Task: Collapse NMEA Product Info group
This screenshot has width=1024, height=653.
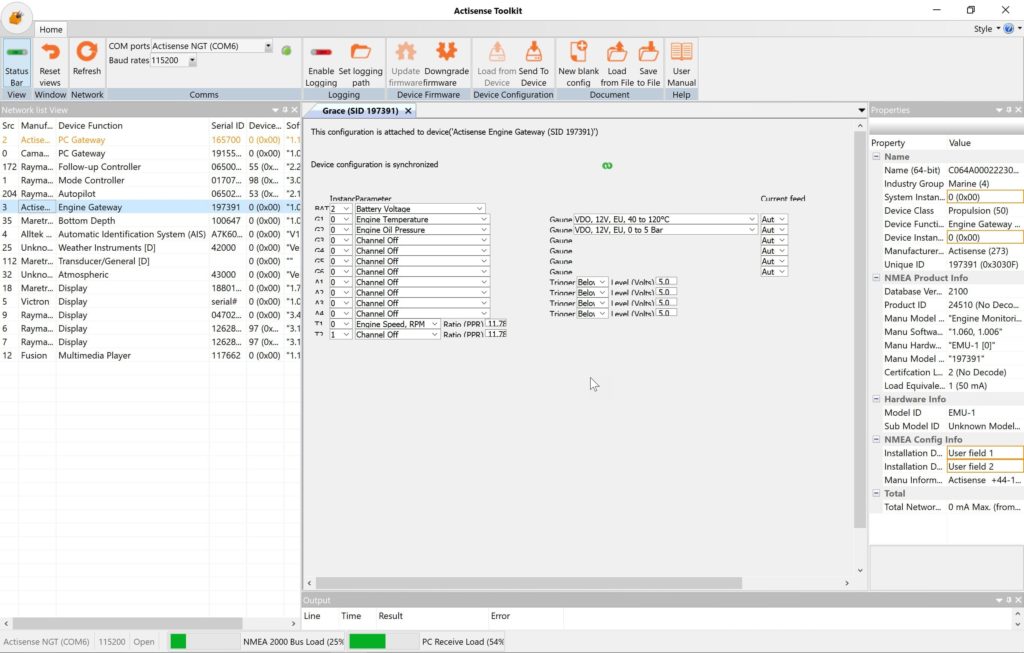Action: [x=876, y=278]
